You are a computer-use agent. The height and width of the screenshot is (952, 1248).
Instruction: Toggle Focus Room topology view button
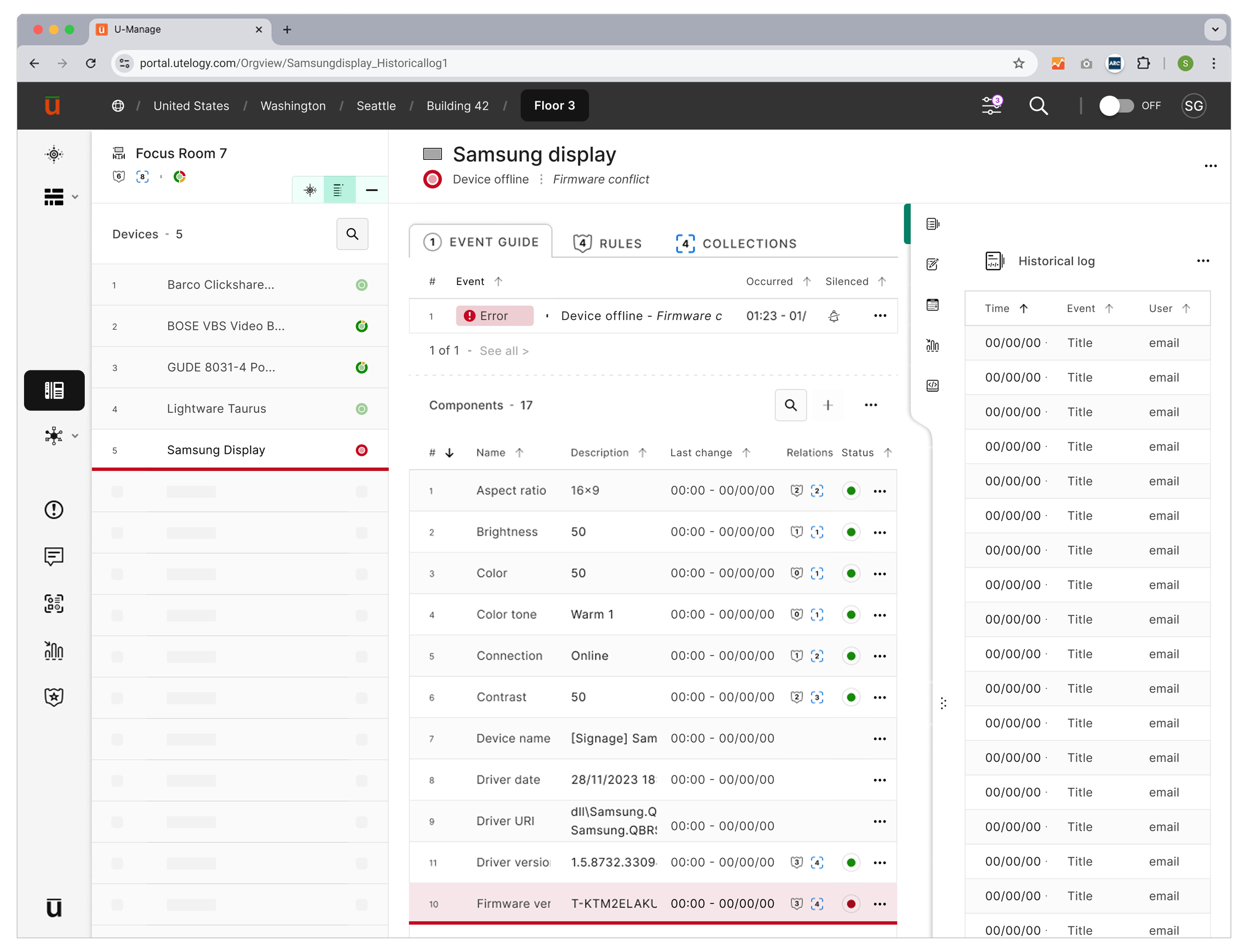point(310,190)
